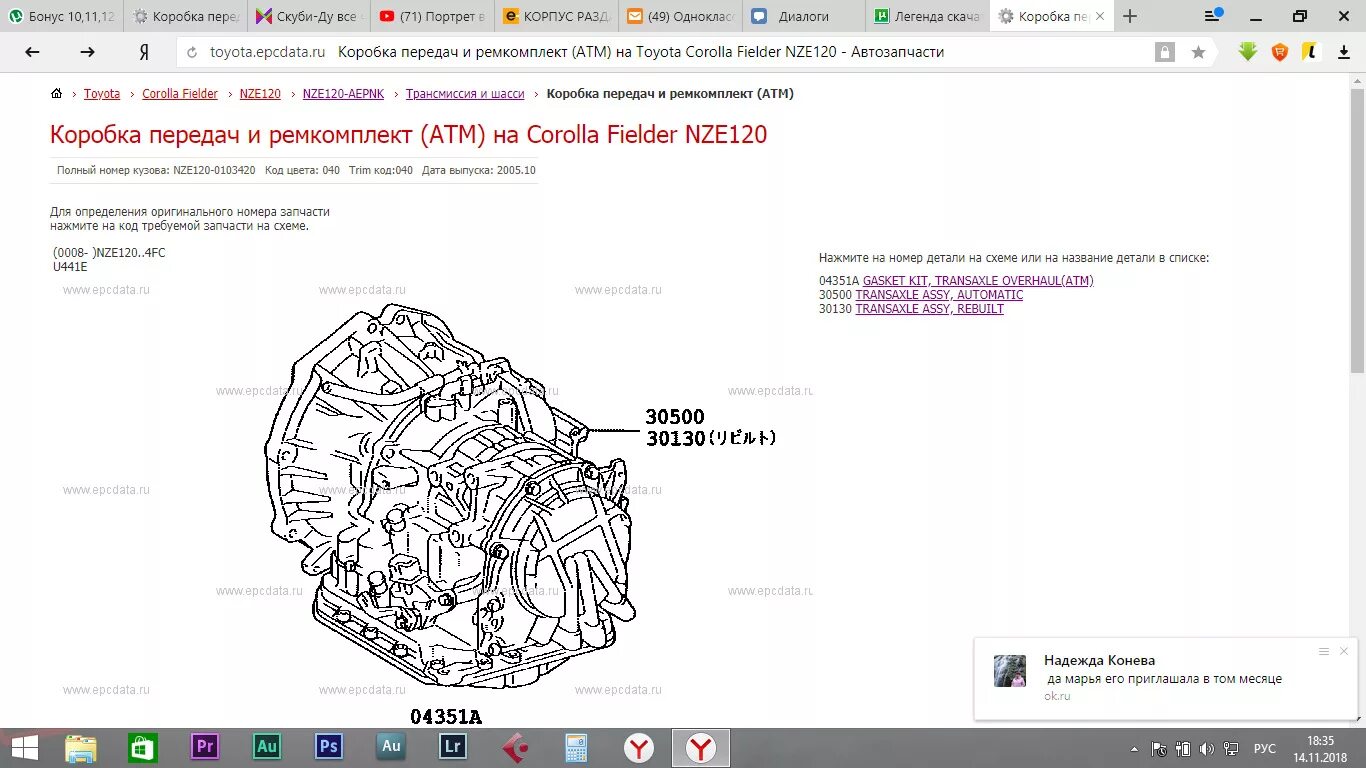Click the reload icon in the address bar
The height and width of the screenshot is (768, 1366).
193,52
